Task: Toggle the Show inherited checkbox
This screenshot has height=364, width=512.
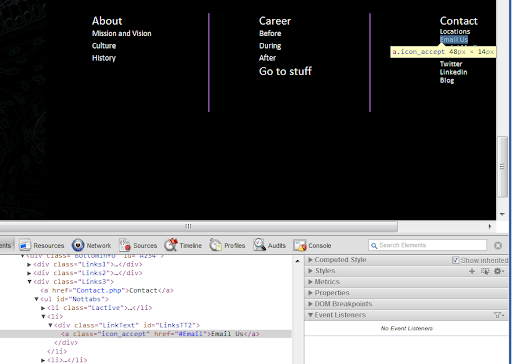Action: pyautogui.click(x=455, y=260)
